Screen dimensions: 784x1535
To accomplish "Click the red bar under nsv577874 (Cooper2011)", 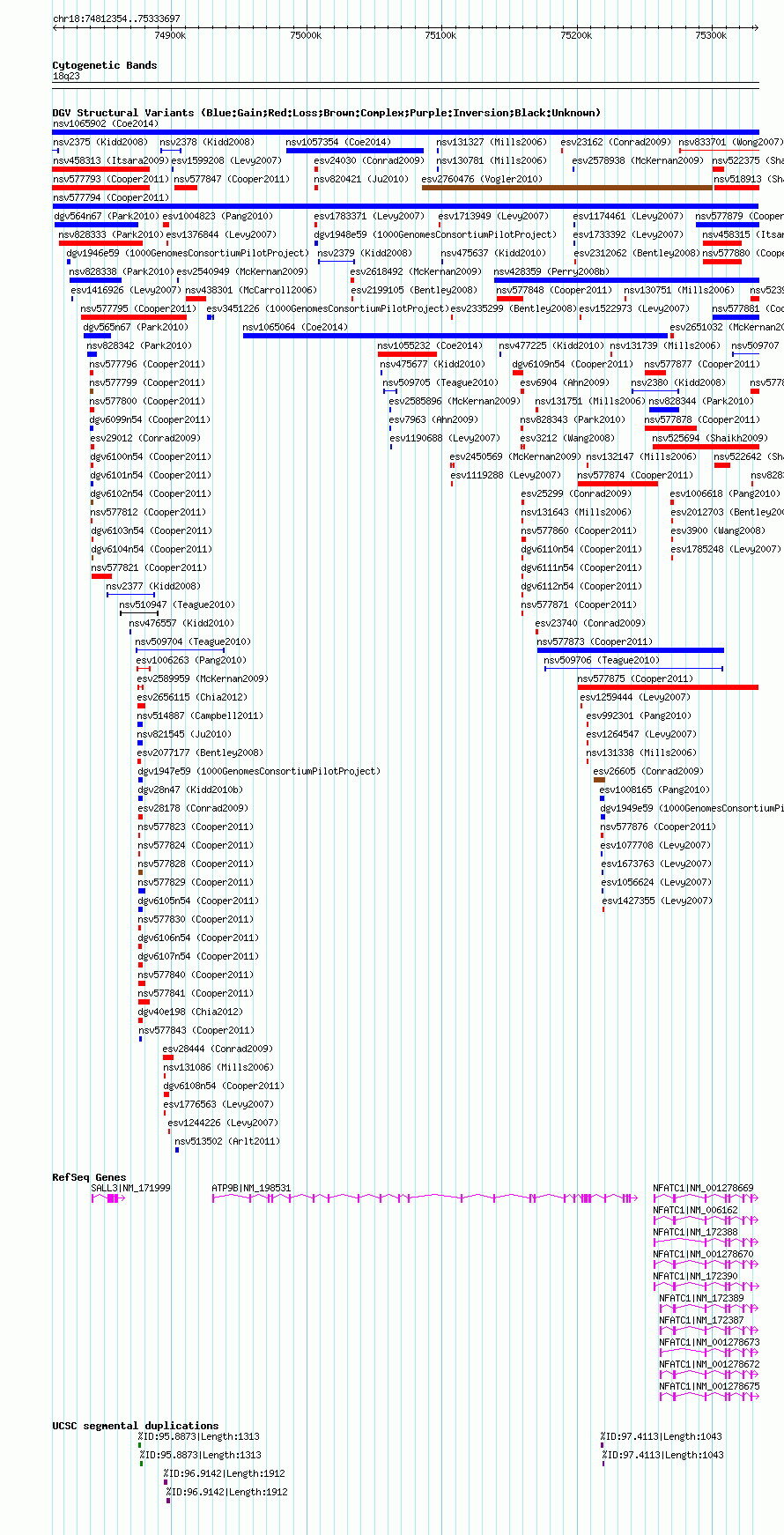I will pyautogui.click(x=618, y=484).
